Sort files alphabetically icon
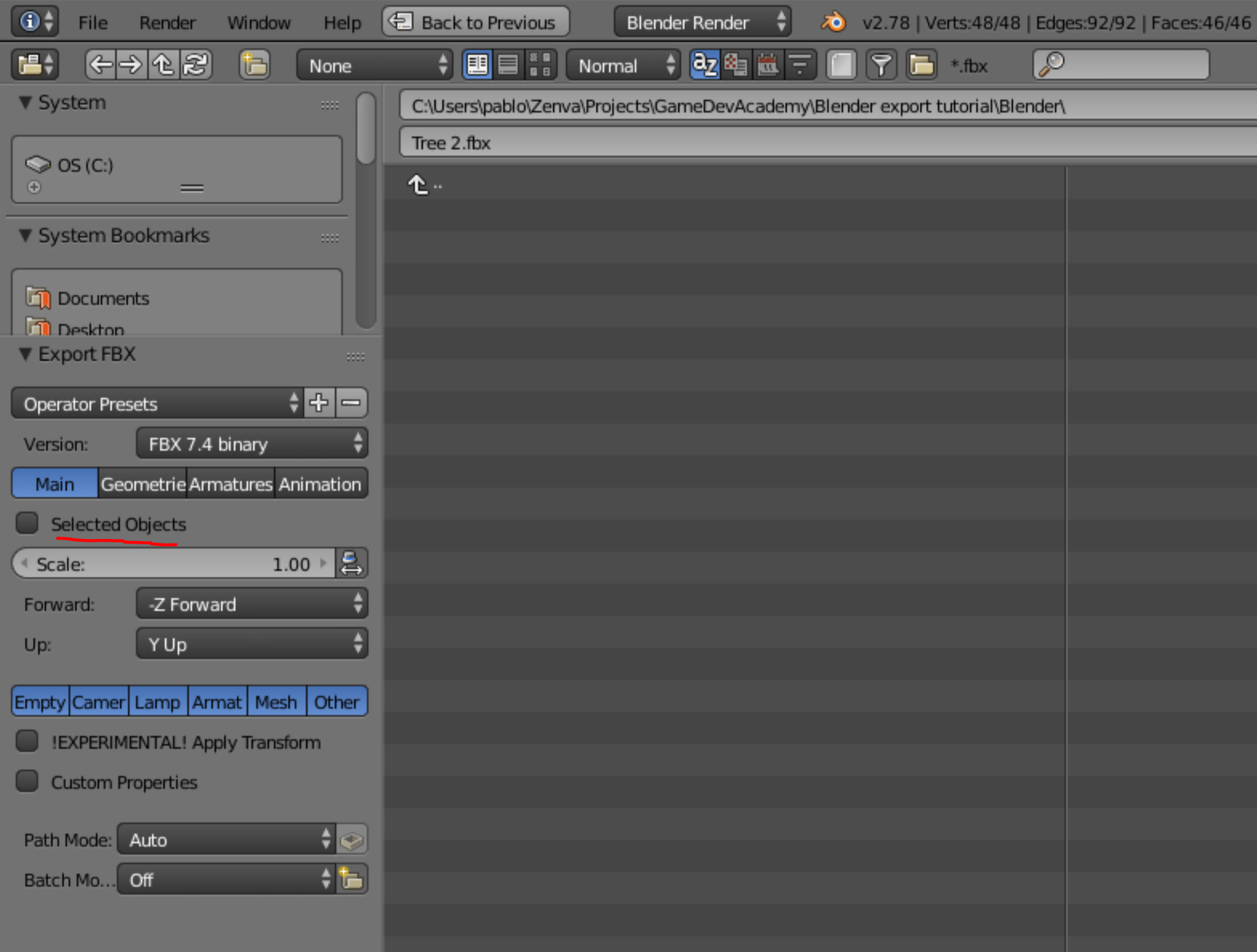This screenshot has width=1257, height=952. click(705, 64)
